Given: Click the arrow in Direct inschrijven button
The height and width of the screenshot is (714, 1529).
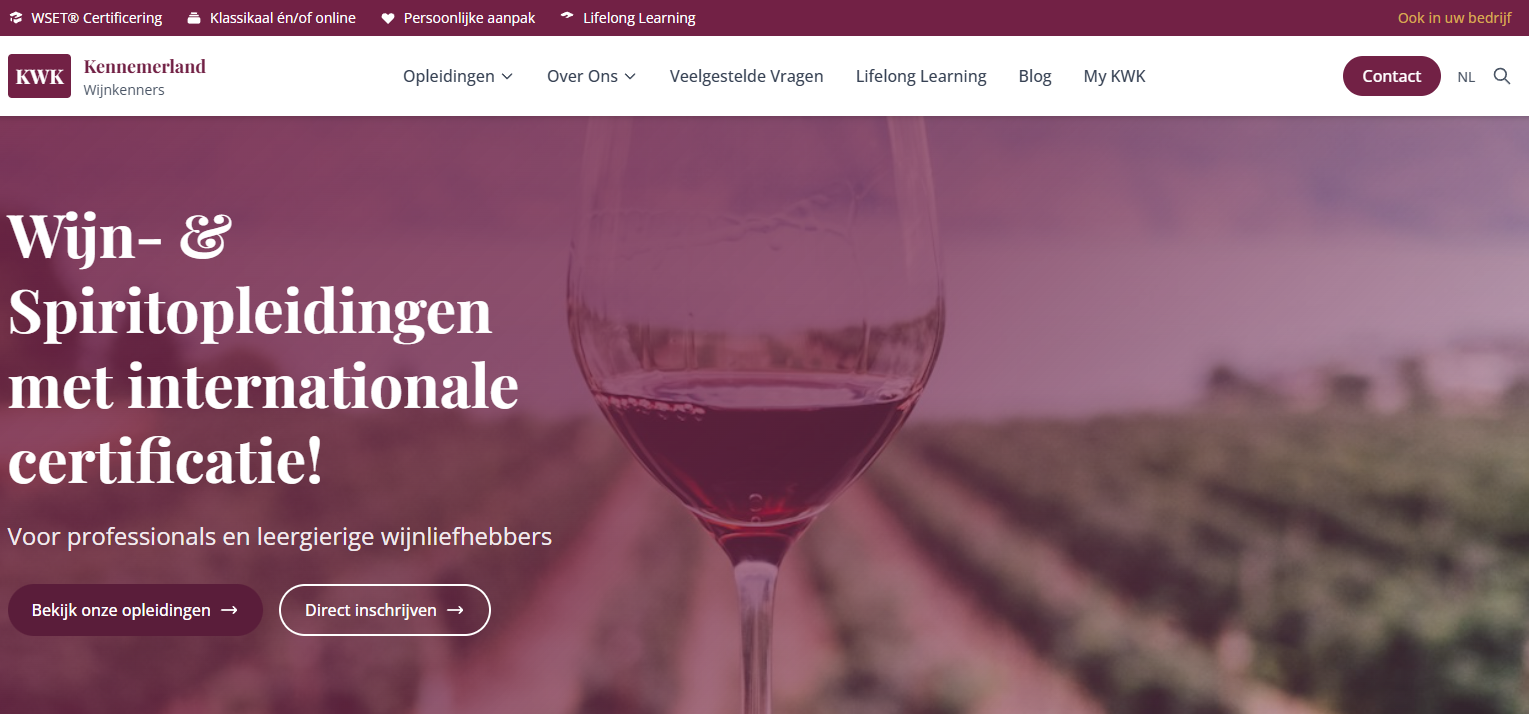Looking at the screenshot, I should pyautogui.click(x=455, y=610).
